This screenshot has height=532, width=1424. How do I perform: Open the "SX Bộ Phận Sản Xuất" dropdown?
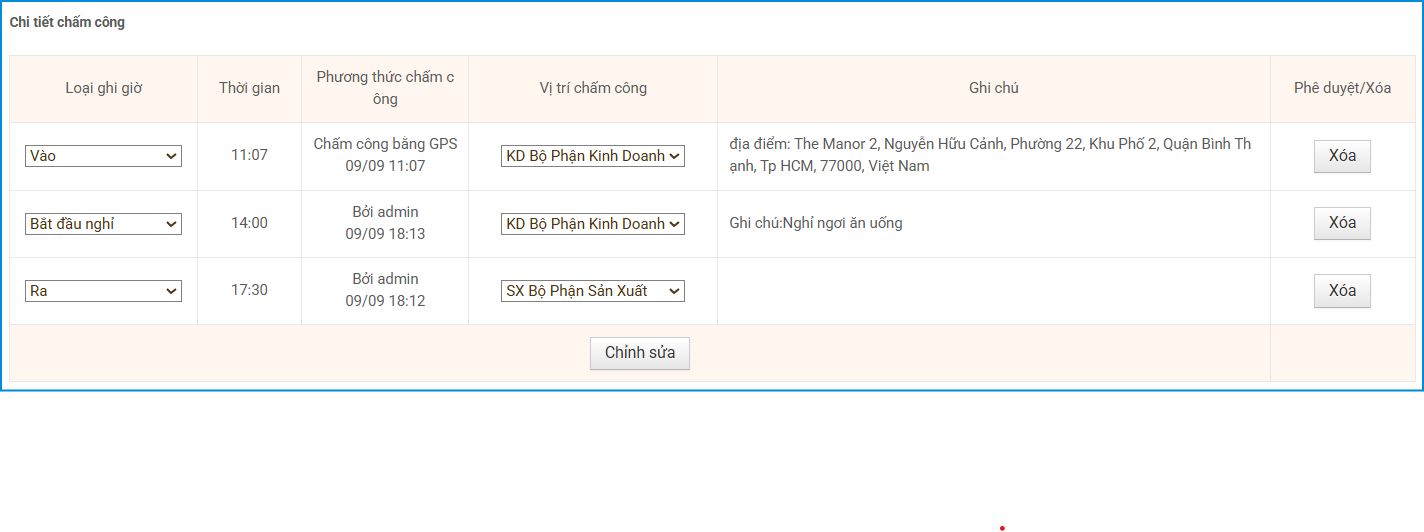click(x=592, y=291)
